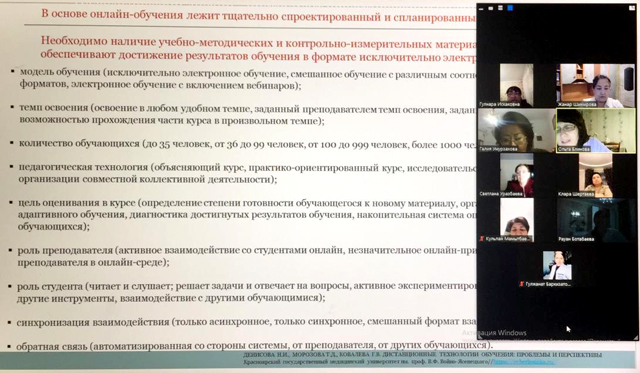The image size is (640, 373).
Task: Click the top-right corner icon of the video panel
Action: point(632,7)
